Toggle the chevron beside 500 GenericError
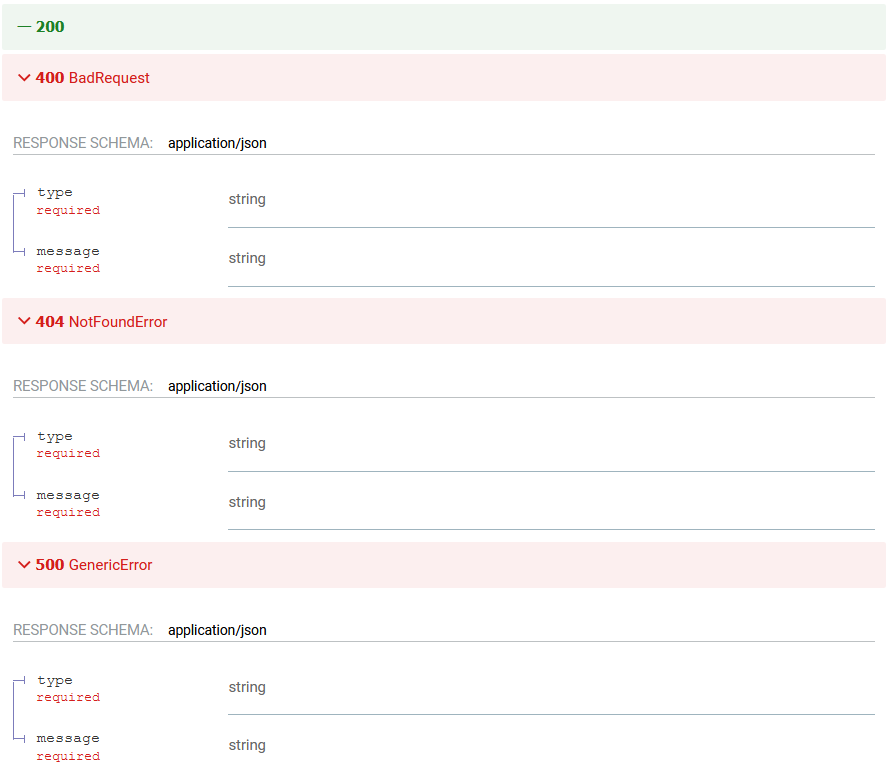Screen dimensions: 895x773 pos(24,565)
